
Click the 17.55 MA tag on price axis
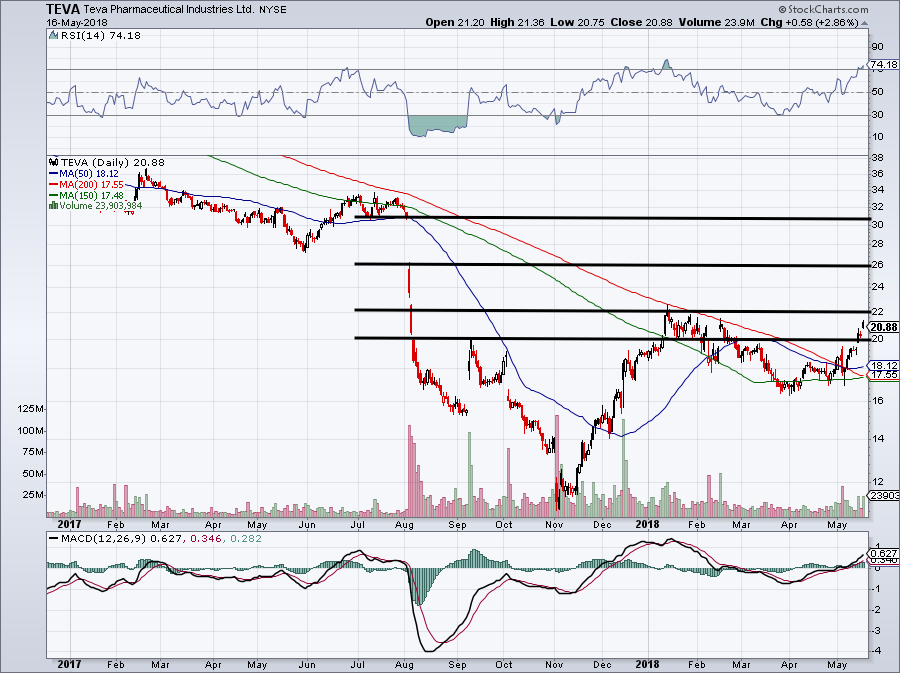point(884,375)
